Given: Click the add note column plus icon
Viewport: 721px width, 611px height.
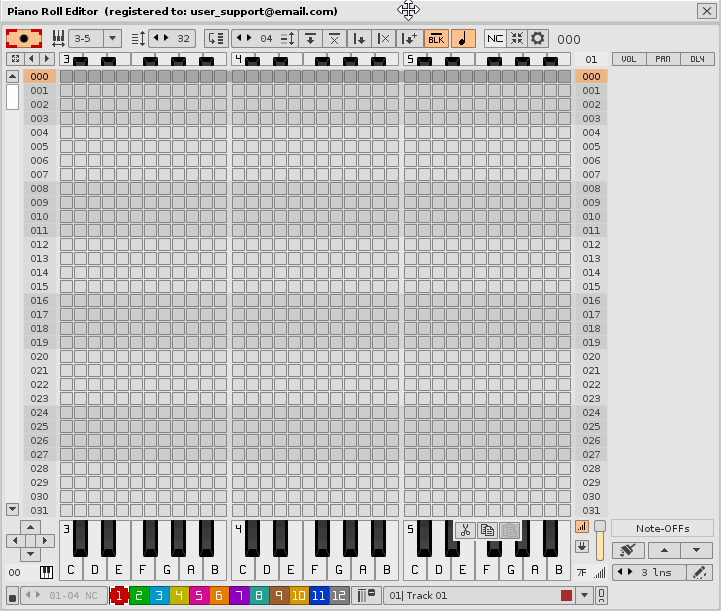Looking at the screenshot, I should (x=409, y=39).
